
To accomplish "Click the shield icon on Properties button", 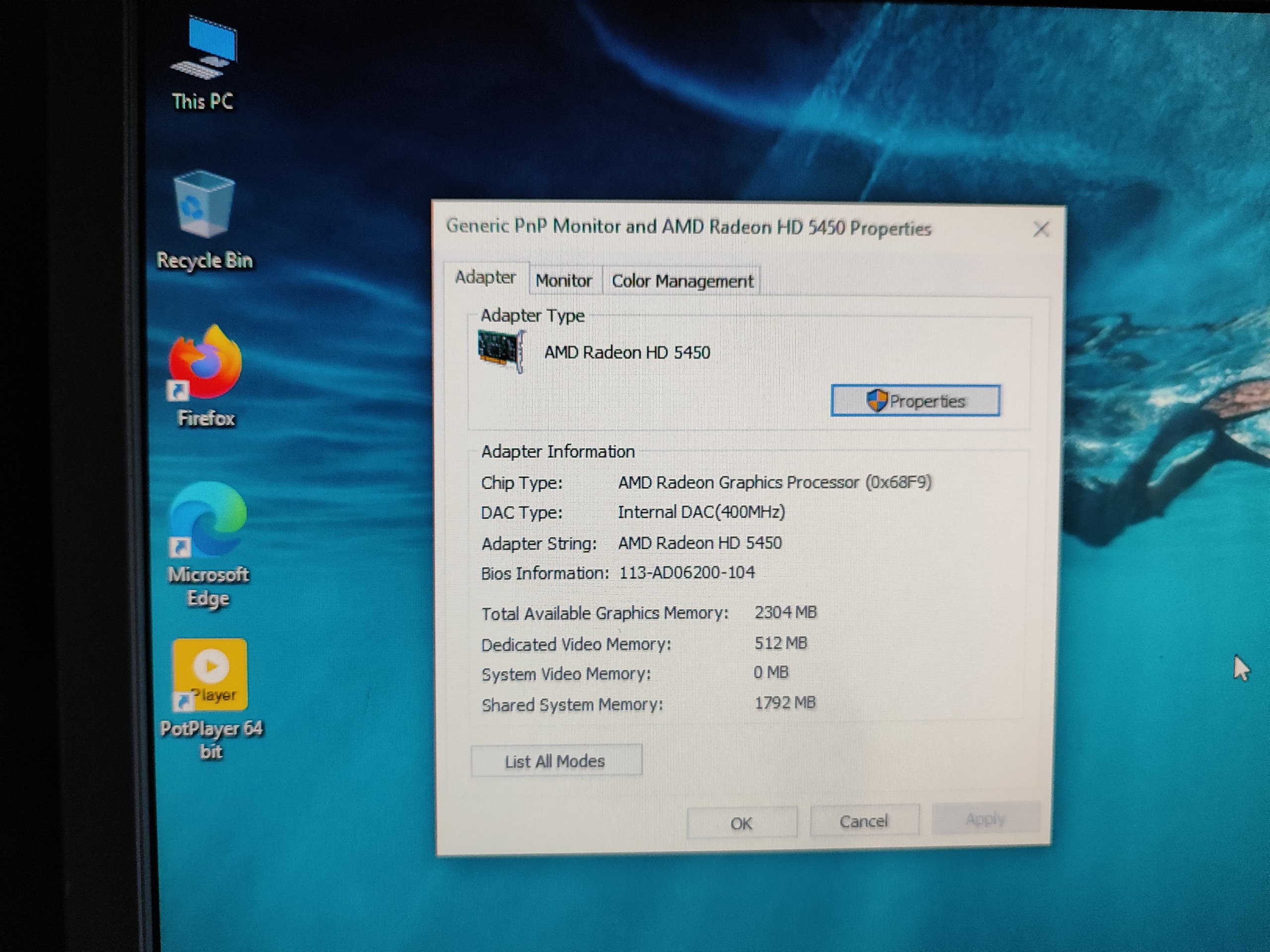I will click(x=876, y=400).
